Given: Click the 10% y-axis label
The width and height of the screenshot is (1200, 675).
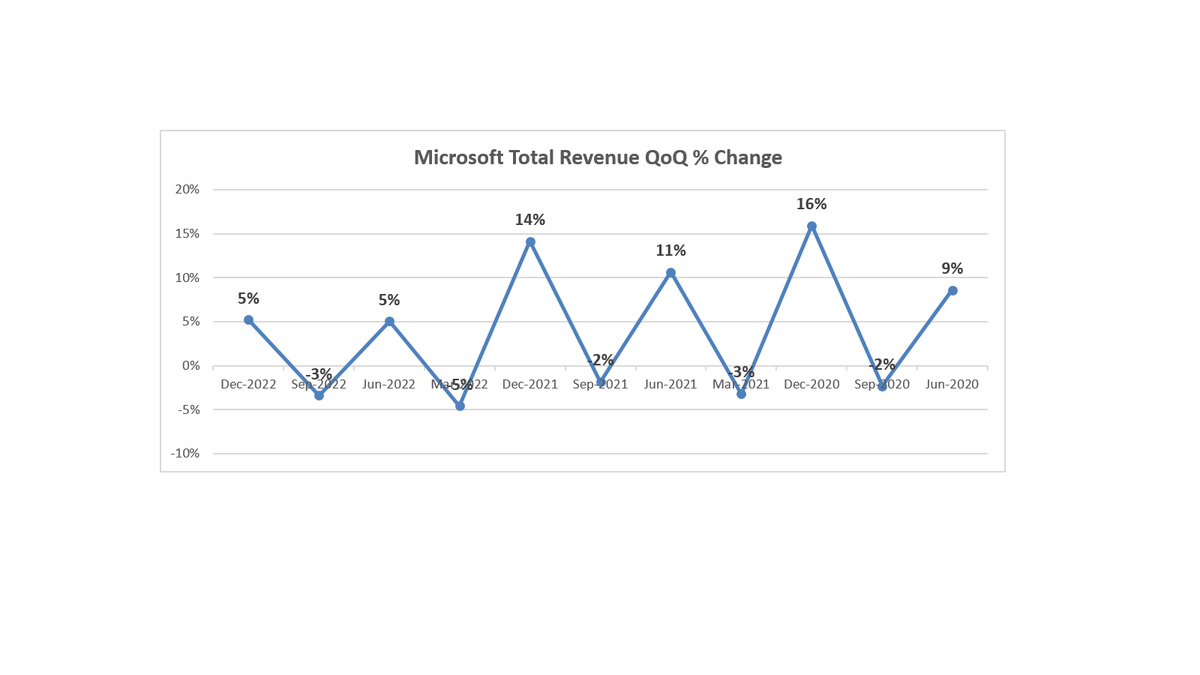Looking at the screenshot, I should [x=188, y=277].
